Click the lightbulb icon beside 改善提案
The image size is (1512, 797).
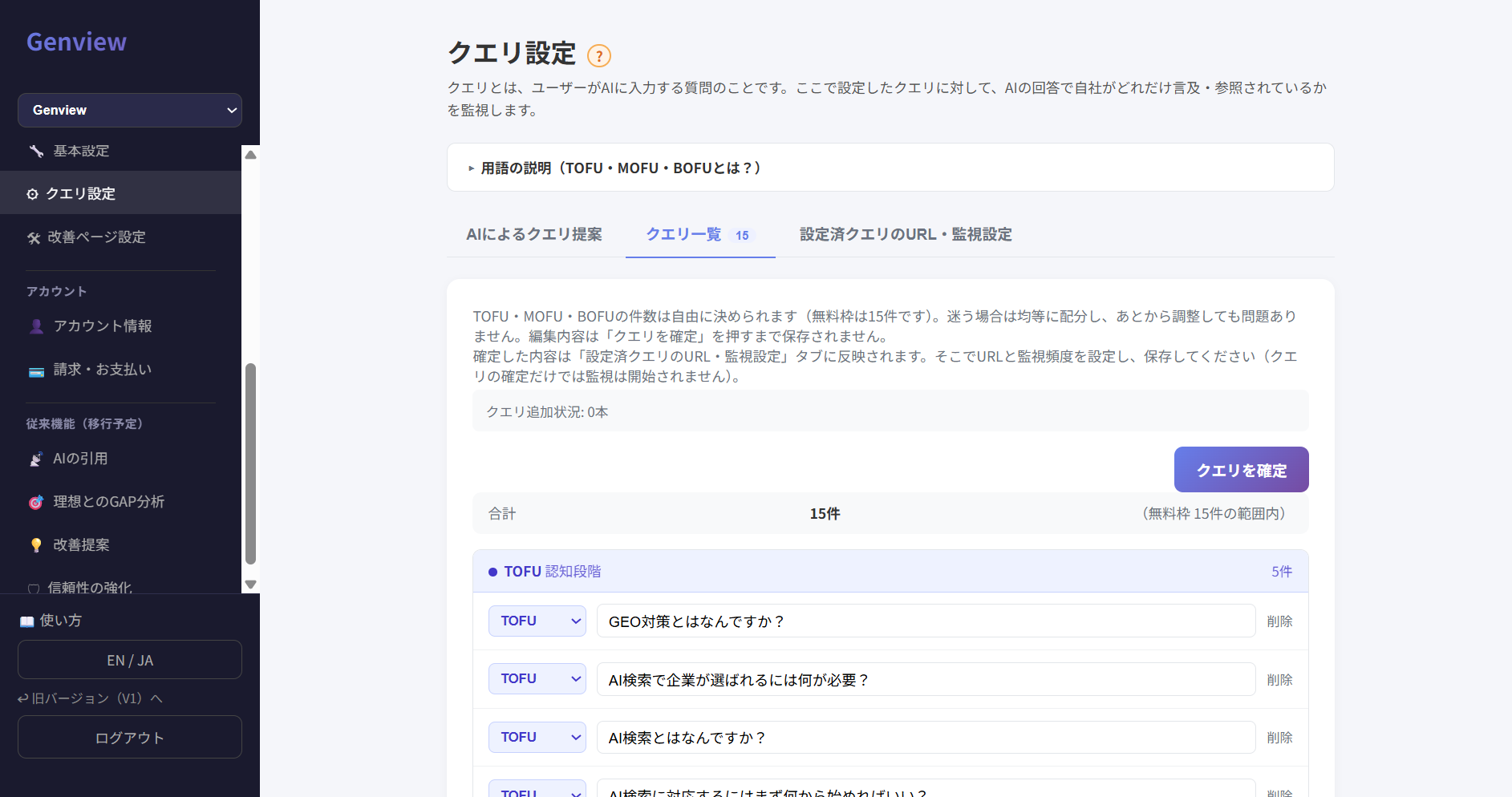(x=36, y=545)
